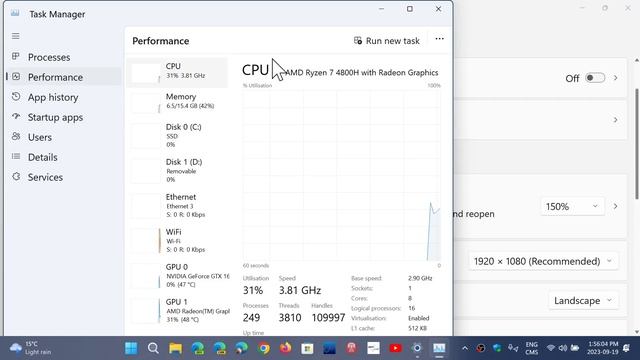Open the YouTube taskbar icon
Image resolution: width=640 pixels, height=360 pixels.
395,348
